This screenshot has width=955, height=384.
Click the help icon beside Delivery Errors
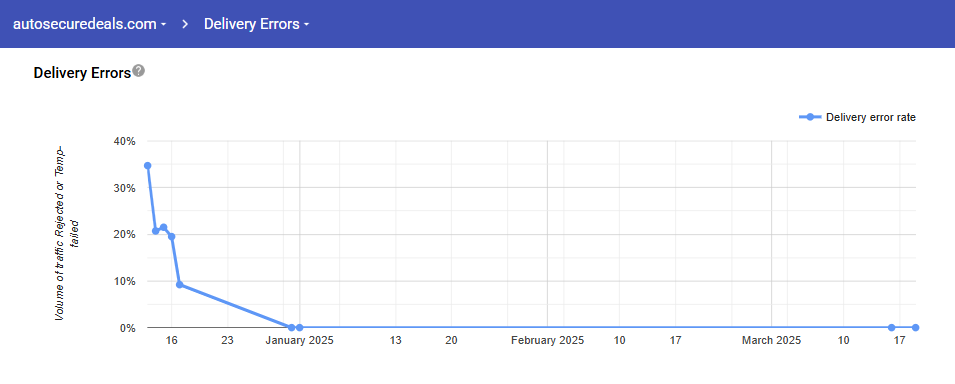139,71
